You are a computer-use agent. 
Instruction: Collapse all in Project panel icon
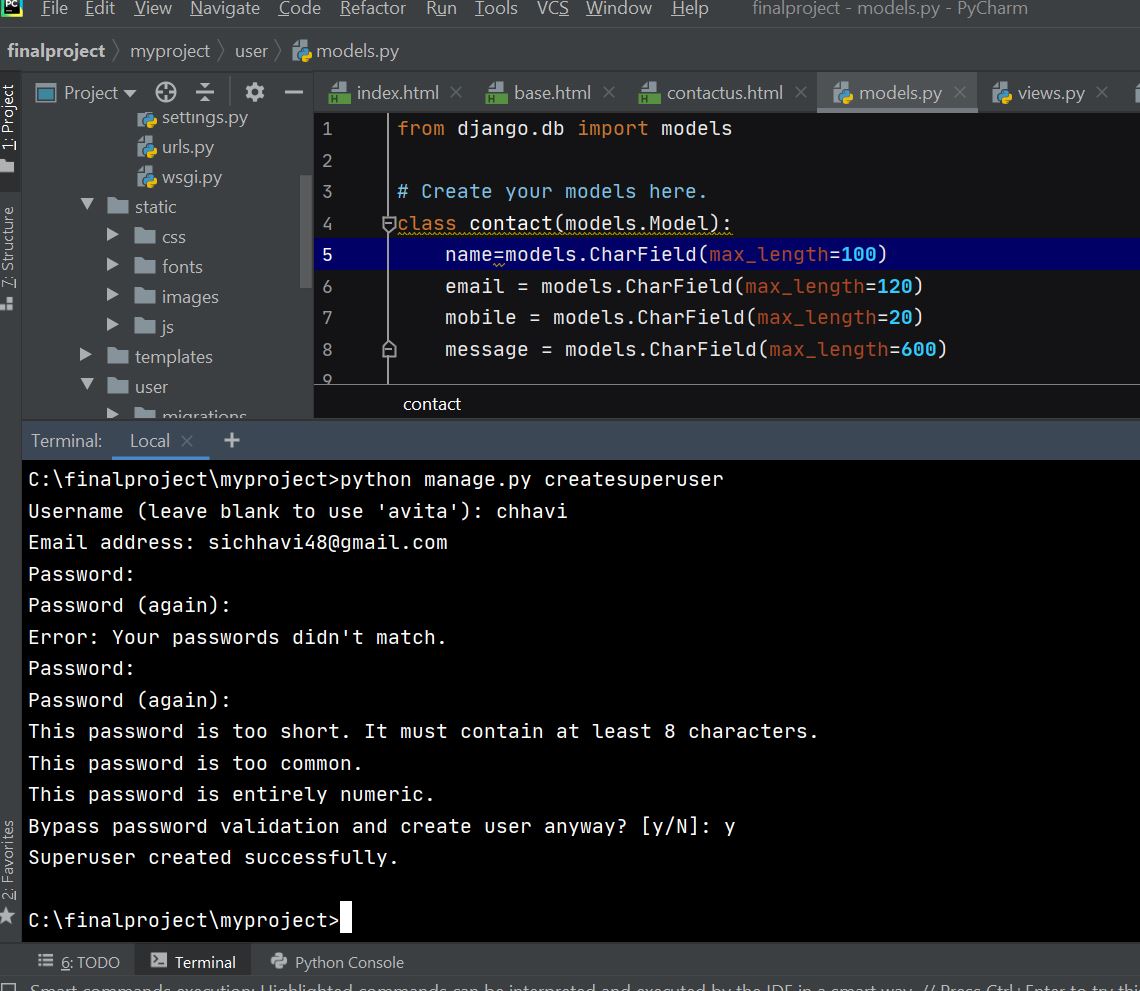pyautogui.click(x=205, y=92)
